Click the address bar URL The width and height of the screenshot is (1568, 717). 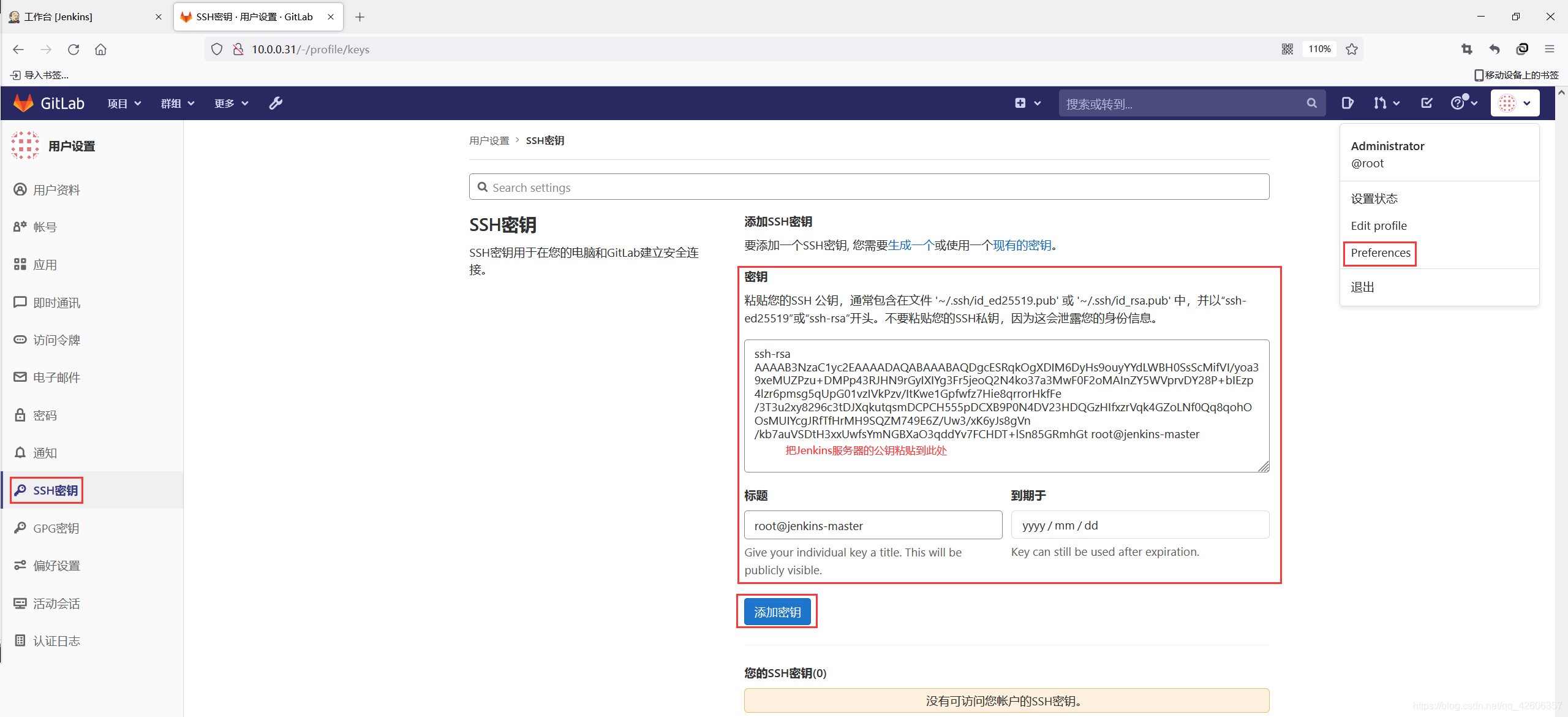[311, 49]
